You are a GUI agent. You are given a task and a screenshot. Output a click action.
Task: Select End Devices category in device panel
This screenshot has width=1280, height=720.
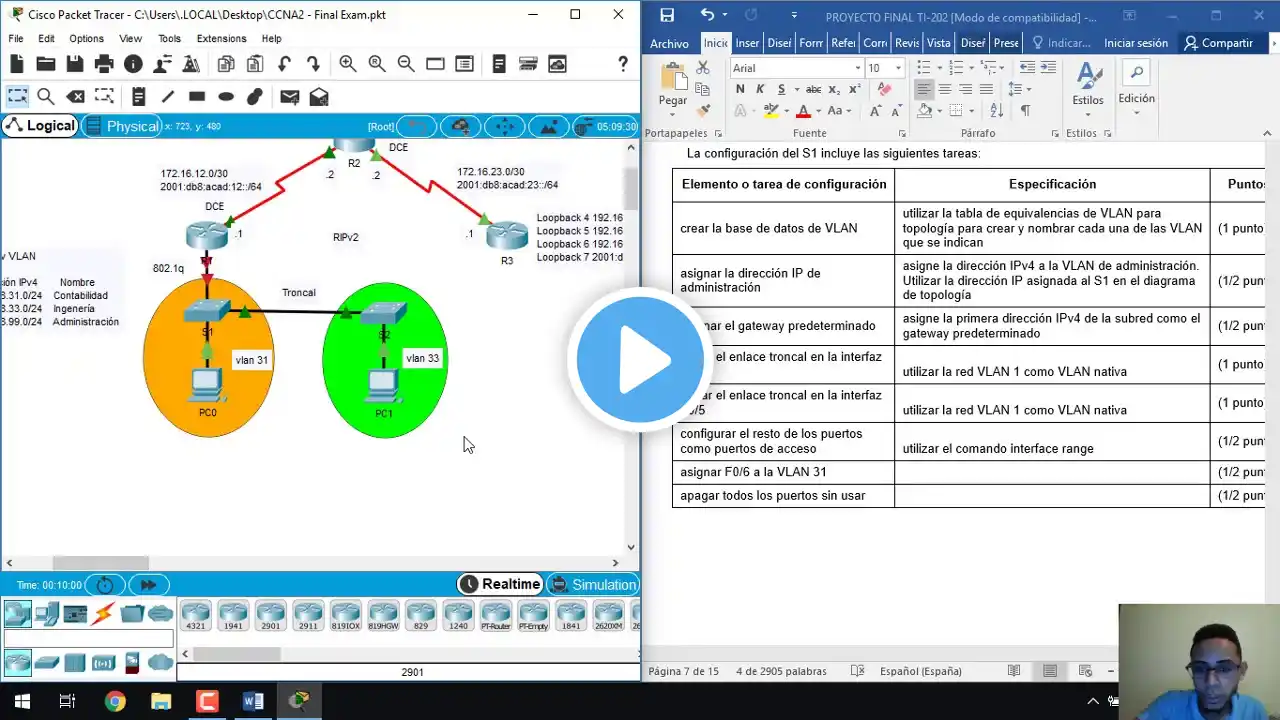(x=46, y=613)
